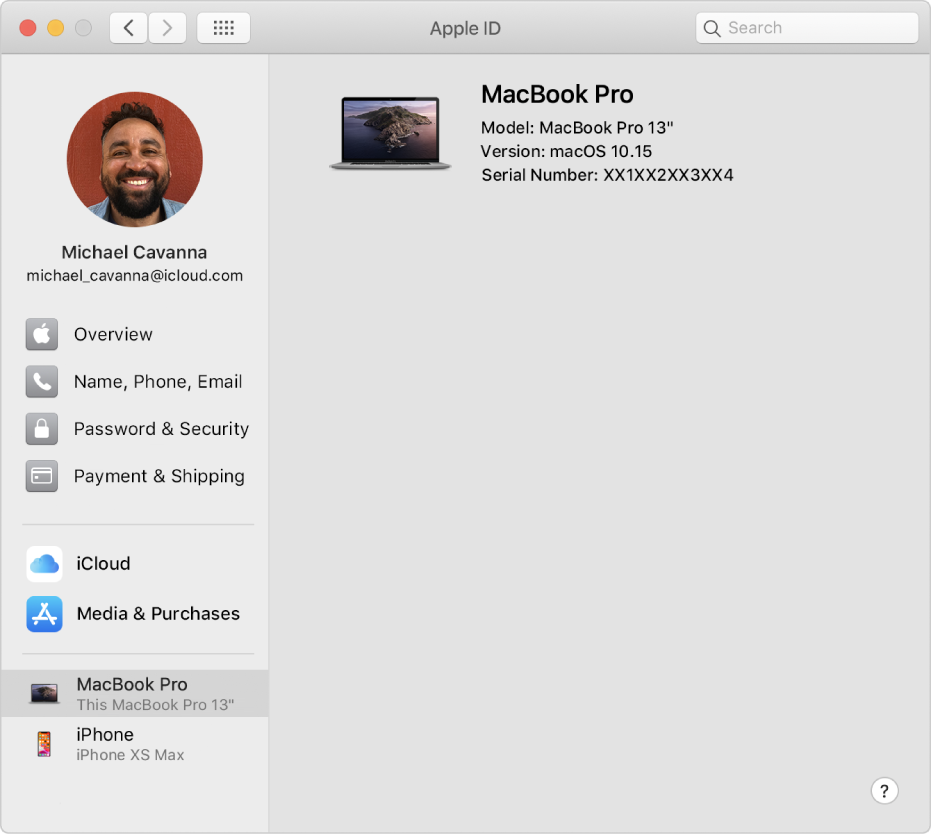Open the iCloud section
The height and width of the screenshot is (835, 931).
(x=103, y=564)
